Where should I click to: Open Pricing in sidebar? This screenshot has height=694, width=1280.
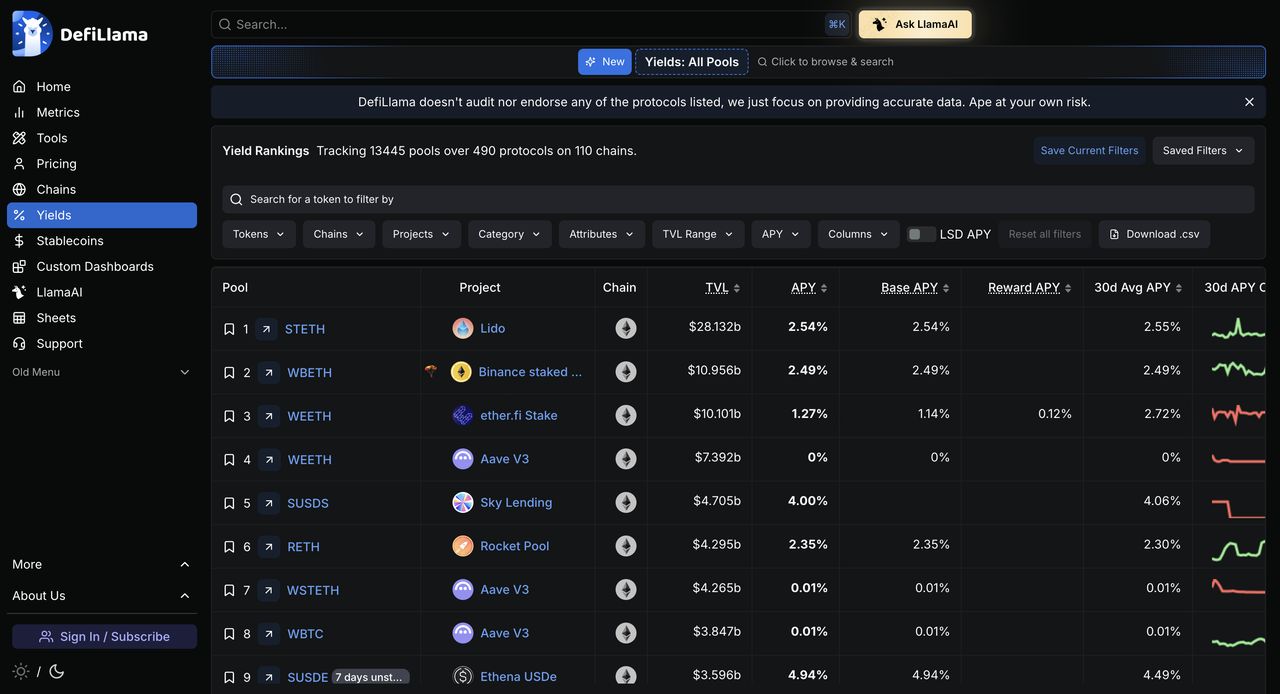(102, 164)
